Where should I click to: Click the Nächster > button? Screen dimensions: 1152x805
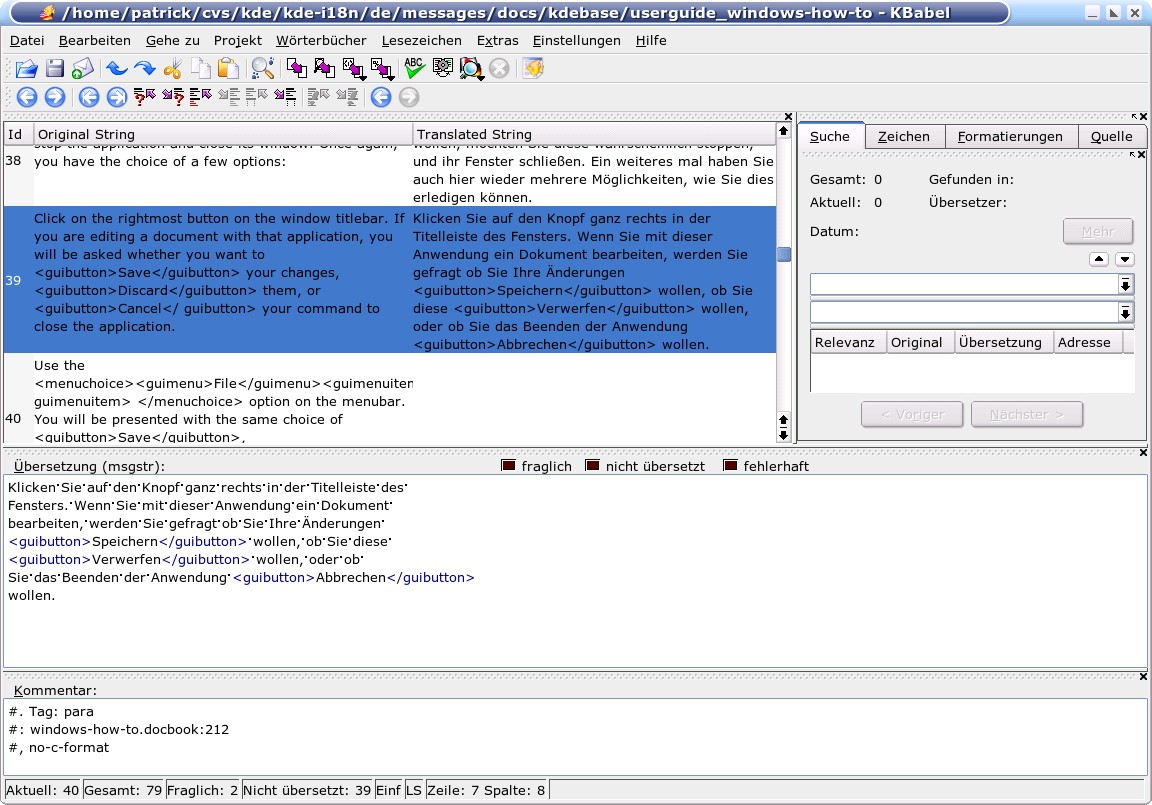point(1026,414)
